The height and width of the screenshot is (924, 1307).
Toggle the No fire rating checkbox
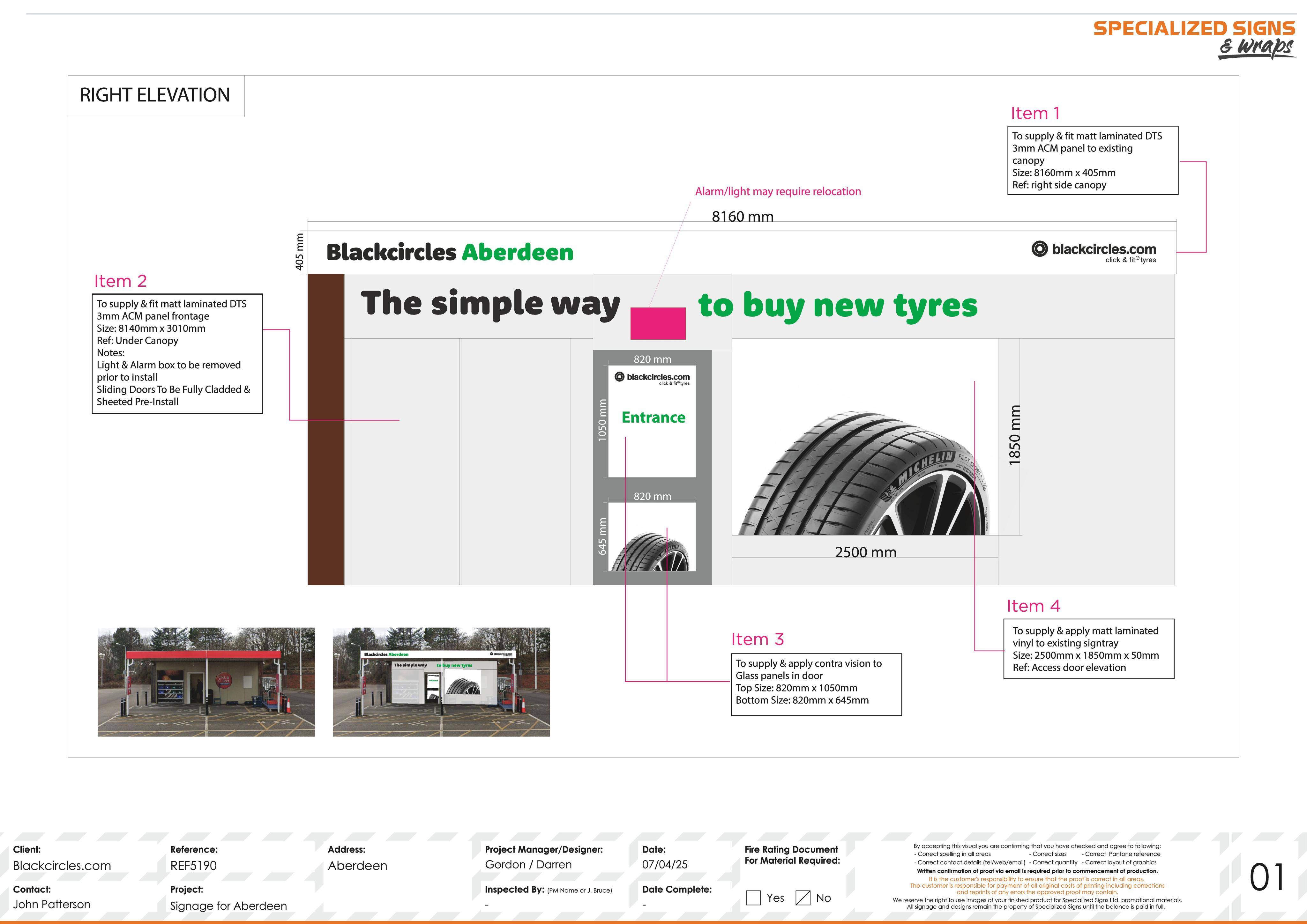pyautogui.click(x=803, y=897)
